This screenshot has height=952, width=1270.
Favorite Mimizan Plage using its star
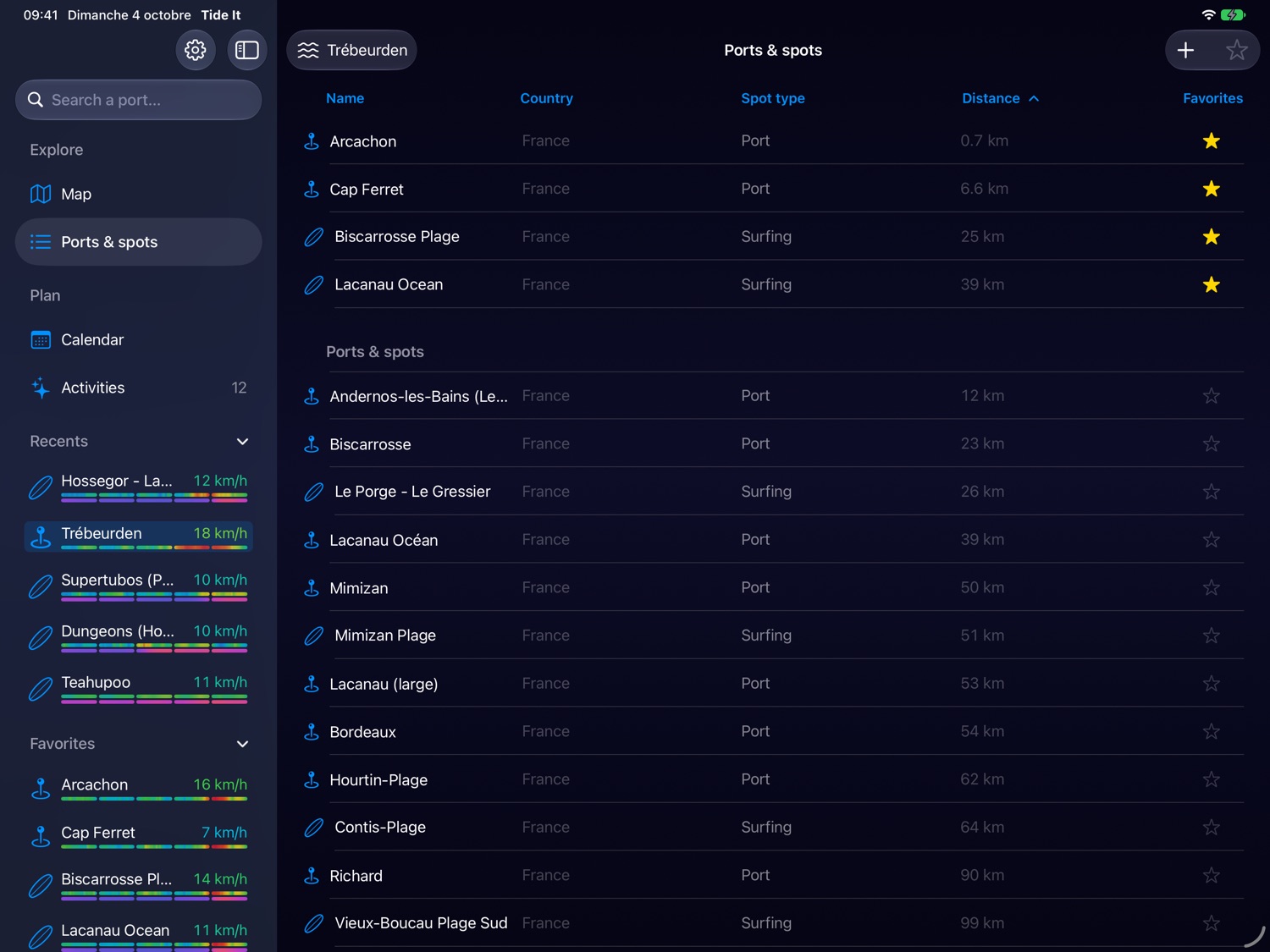[x=1212, y=636]
